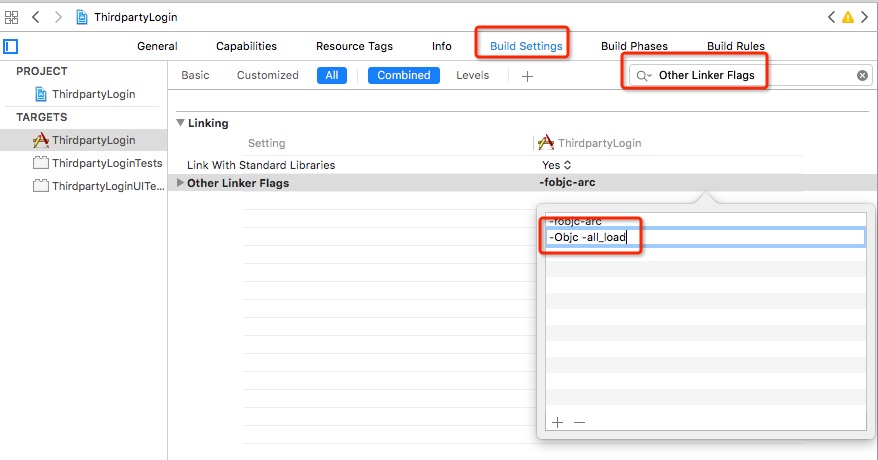Go forward with the right chevron

tap(58, 17)
